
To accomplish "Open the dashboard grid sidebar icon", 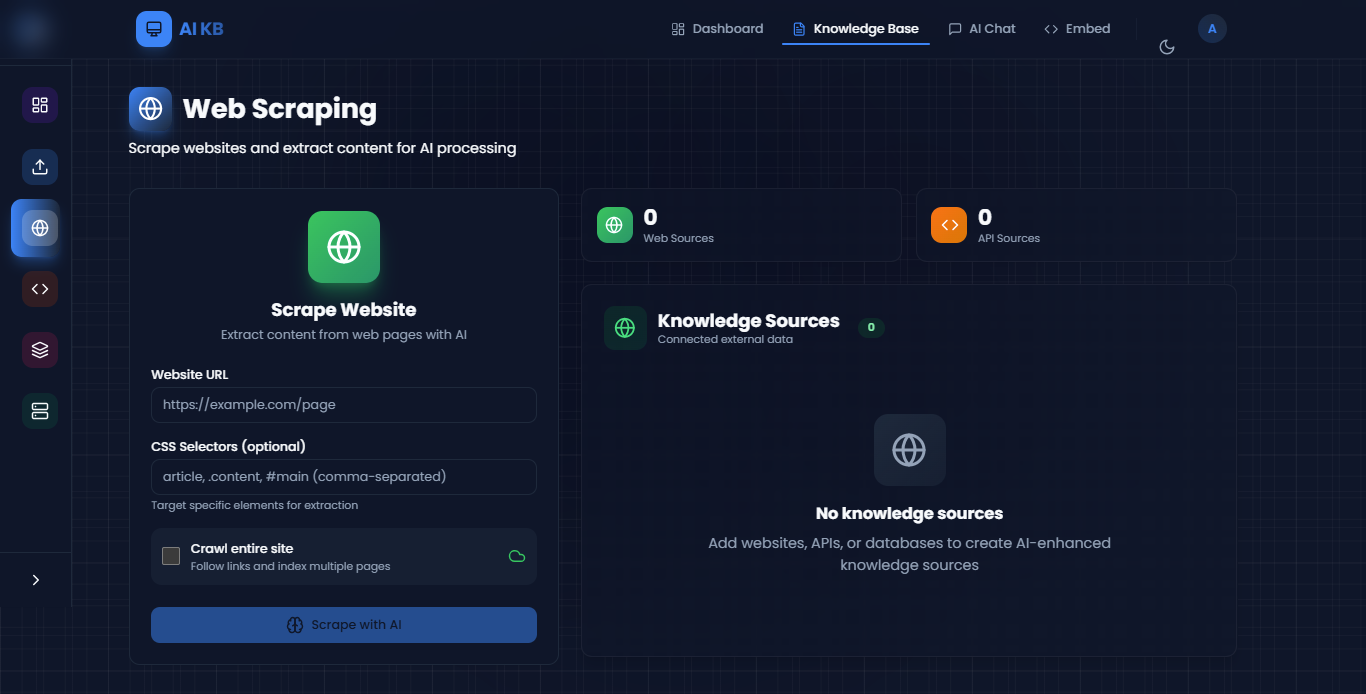I will click(40, 105).
